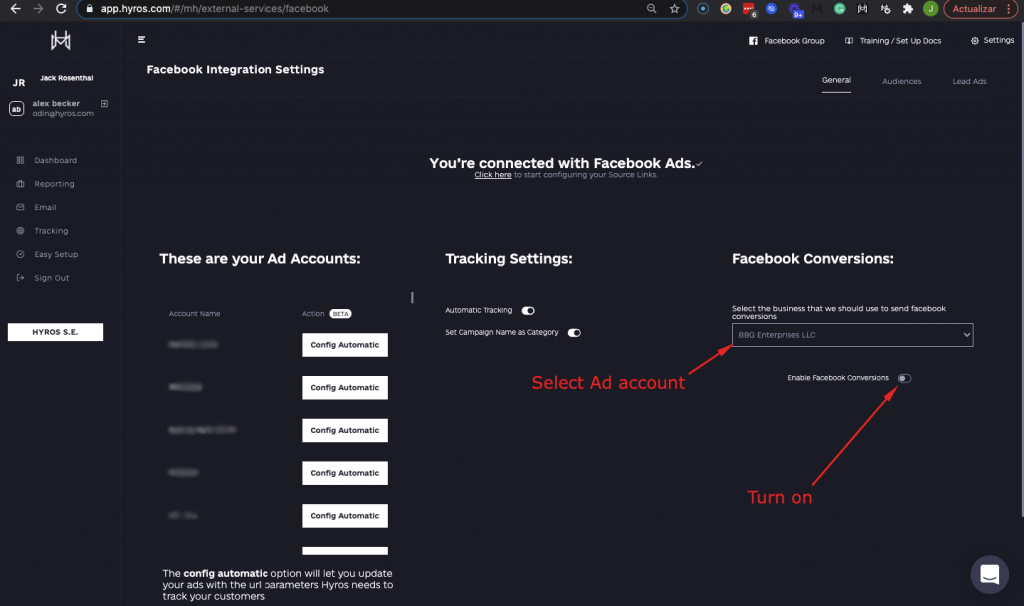This screenshot has width=1024, height=606.
Task: Click the globe extension icon
Action: click(726, 8)
